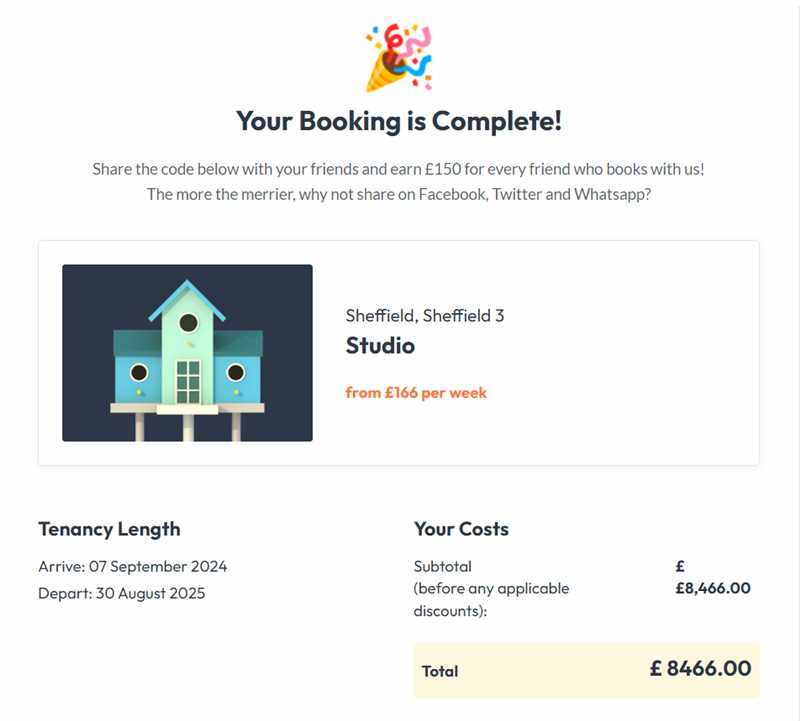Select the 'Sheffield, Sheffield 3' location text
This screenshot has height=721, width=800.
pyautogui.click(x=425, y=315)
